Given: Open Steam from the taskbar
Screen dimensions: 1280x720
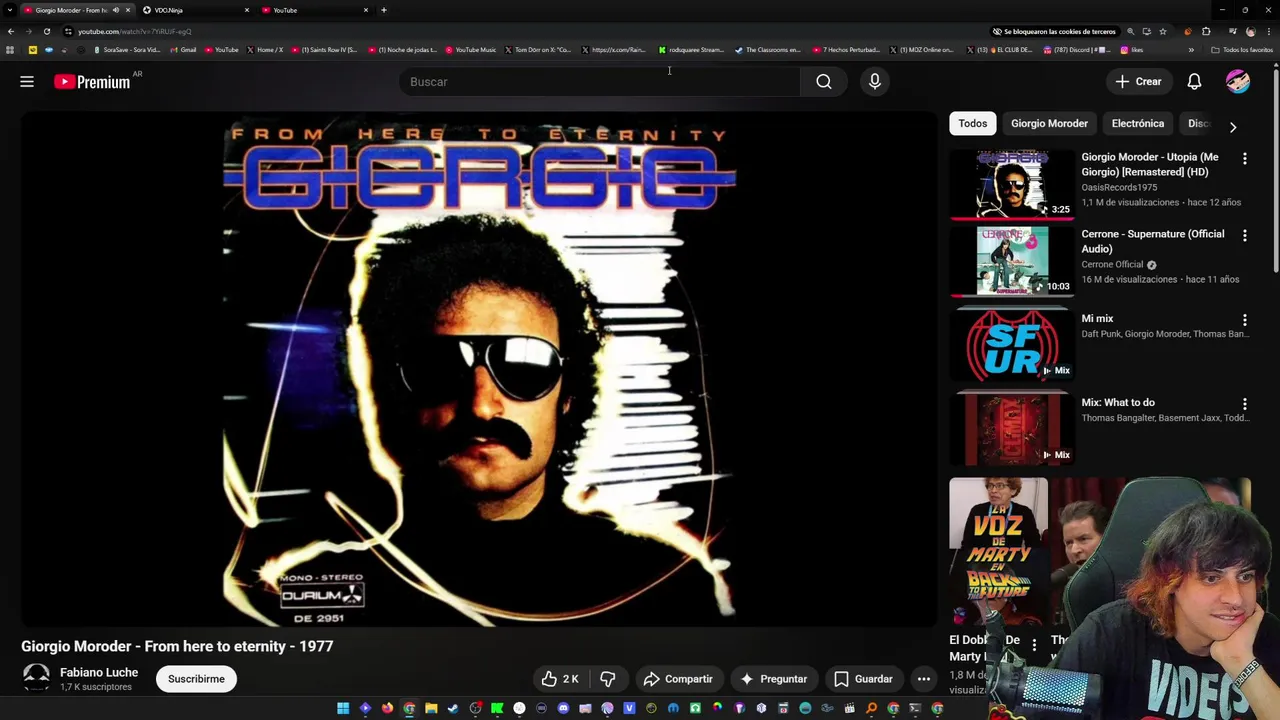Looking at the screenshot, I should [x=453, y=709].
